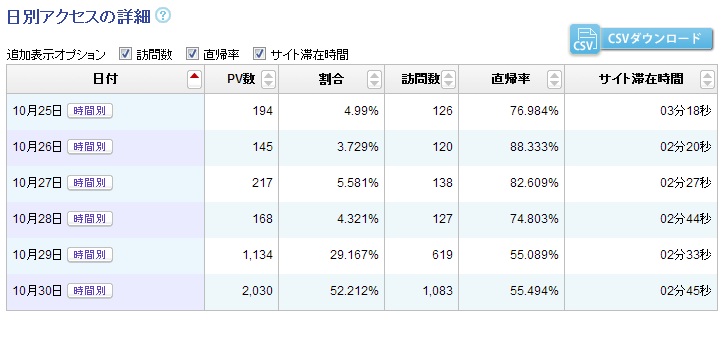Click the stay time 02分44秒
The width and height of the screenshot is (724, 360).
point(686,218)
